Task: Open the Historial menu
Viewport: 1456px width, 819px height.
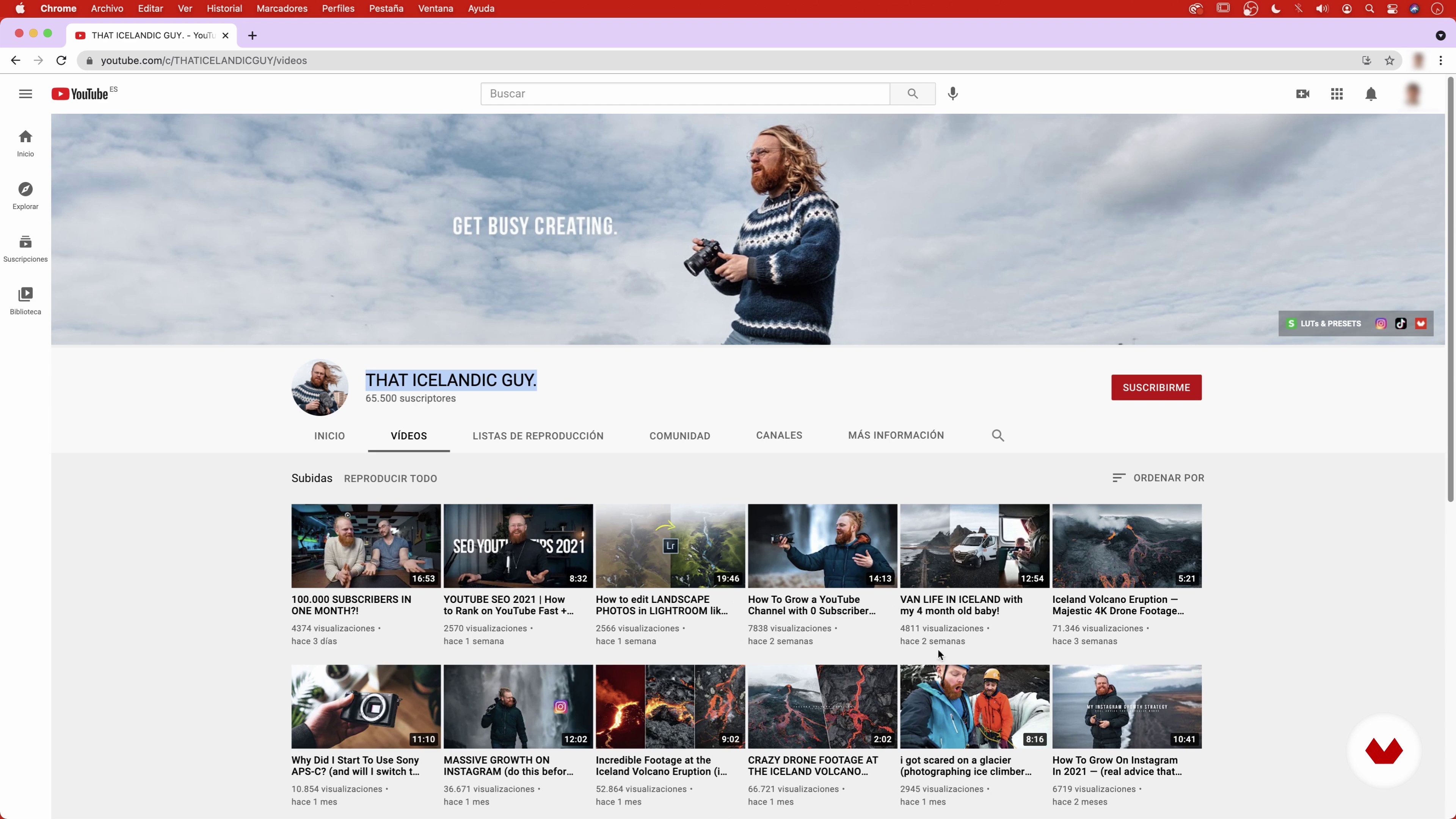Action: [224, 8]
